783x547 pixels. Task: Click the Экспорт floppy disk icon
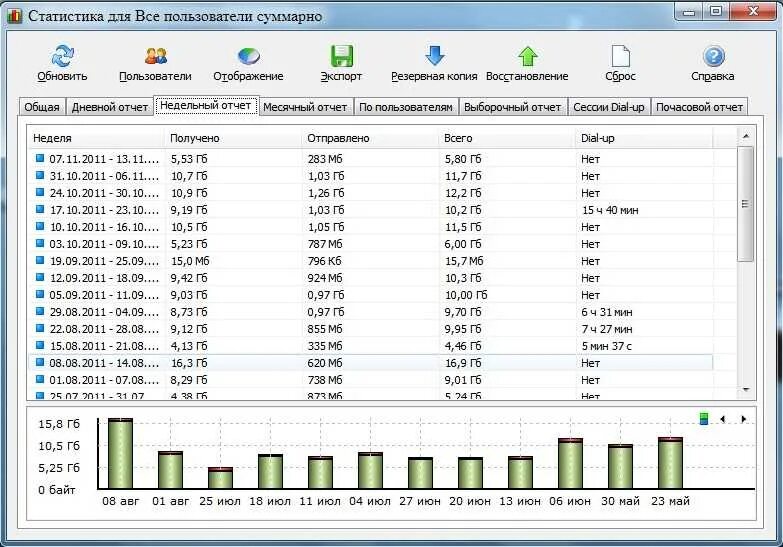[x=342, y=56]
